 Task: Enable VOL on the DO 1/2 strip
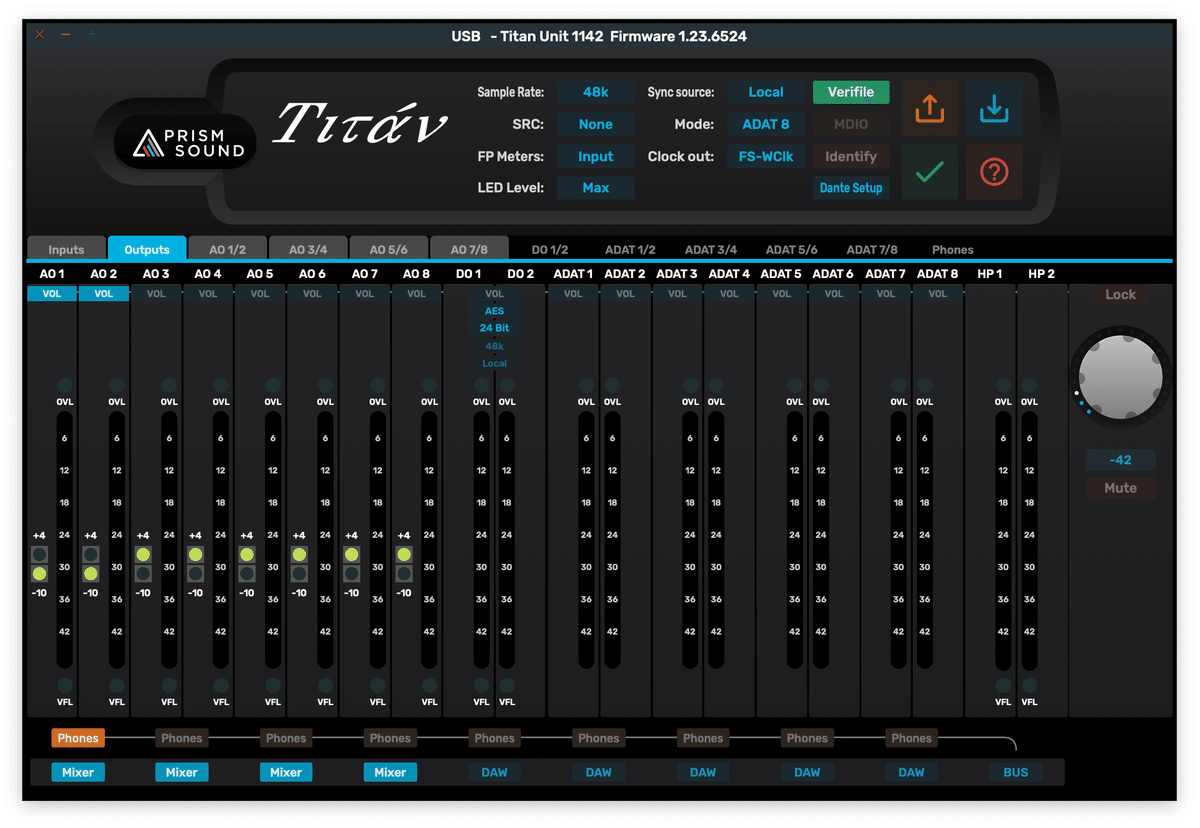pos(494,294)
